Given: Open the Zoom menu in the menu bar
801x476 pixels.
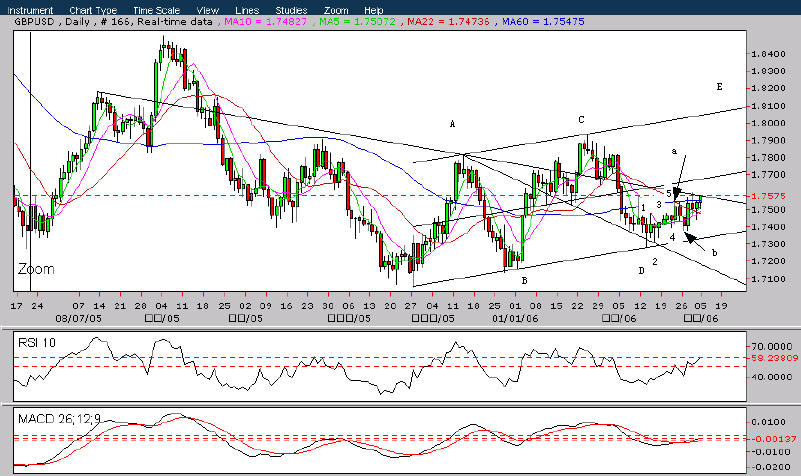Looking at the screenshot, I should 336,10.
